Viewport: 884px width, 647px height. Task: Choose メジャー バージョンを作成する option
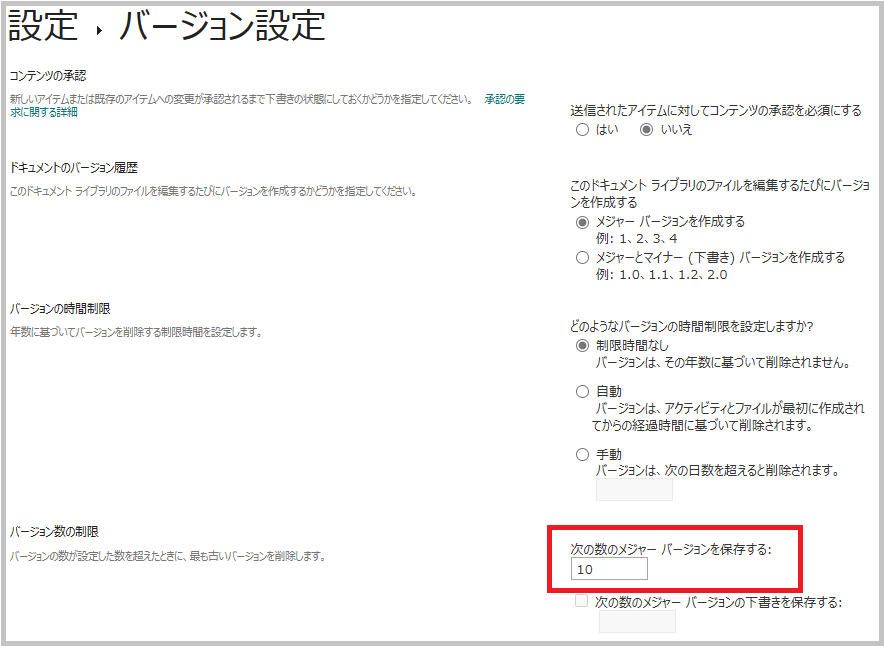(x=582, y=222)
